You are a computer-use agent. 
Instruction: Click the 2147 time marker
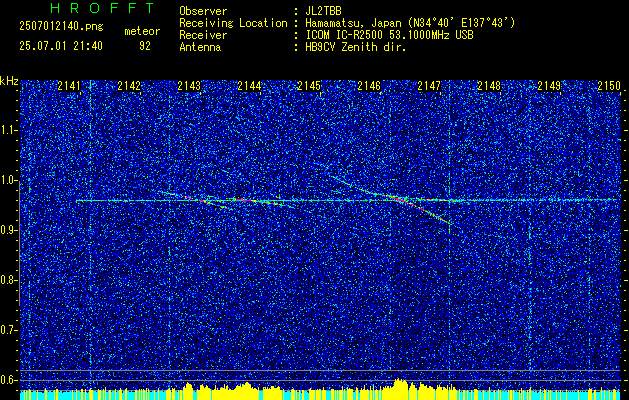(429, 86)
